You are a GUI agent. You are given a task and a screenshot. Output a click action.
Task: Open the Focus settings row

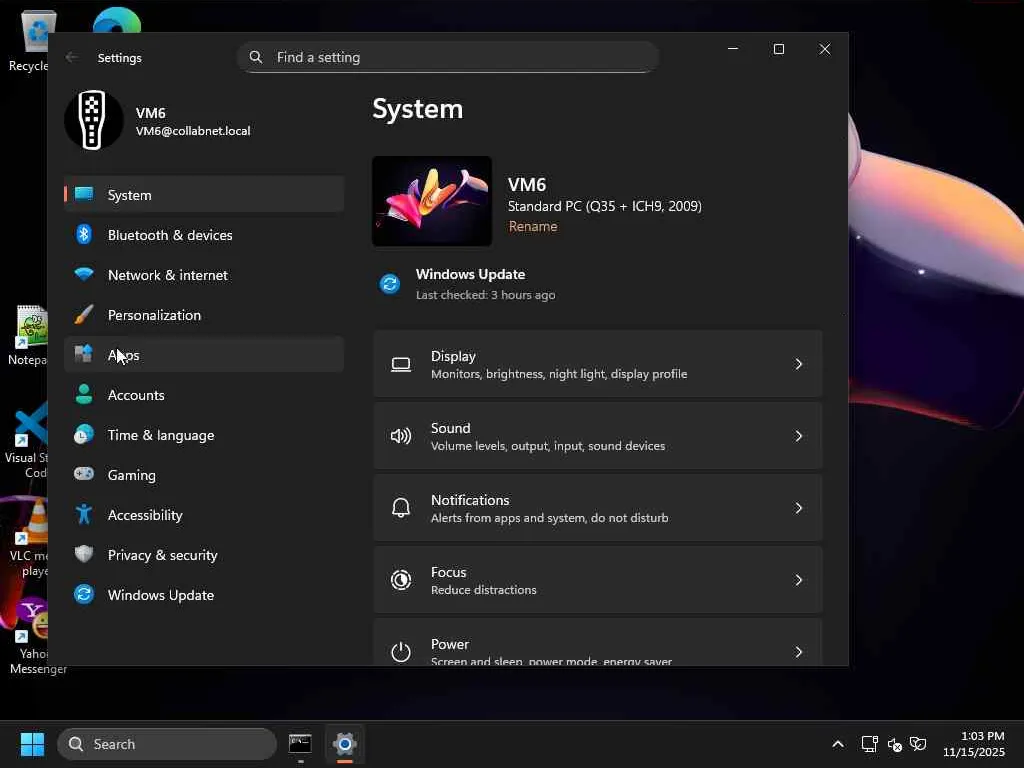(597, 580)
